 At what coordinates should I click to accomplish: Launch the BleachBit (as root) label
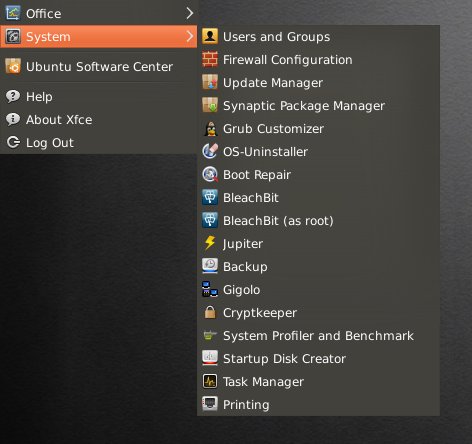278,221
